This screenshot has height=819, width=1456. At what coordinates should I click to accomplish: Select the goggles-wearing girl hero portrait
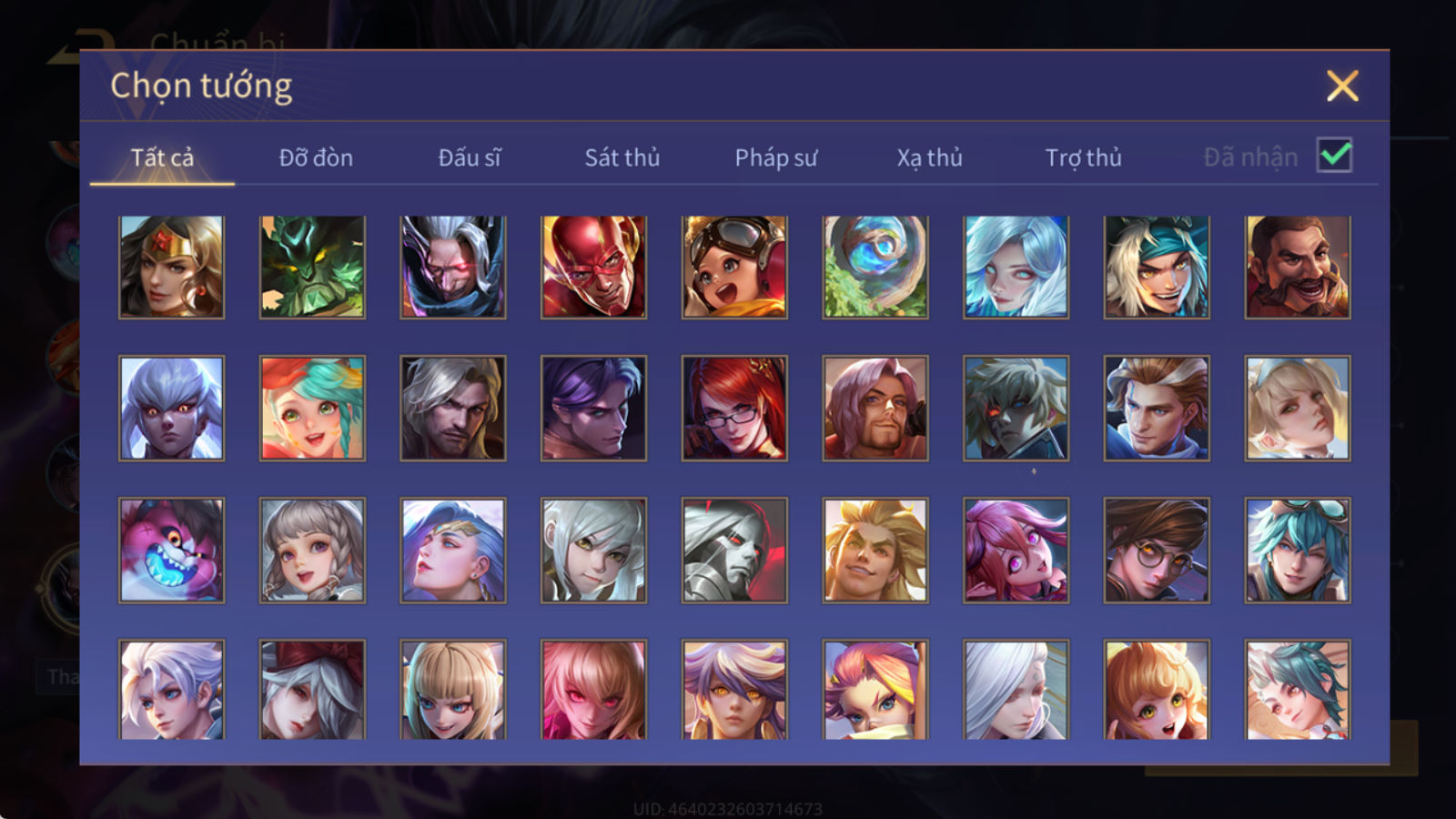(x=734, y=267)
